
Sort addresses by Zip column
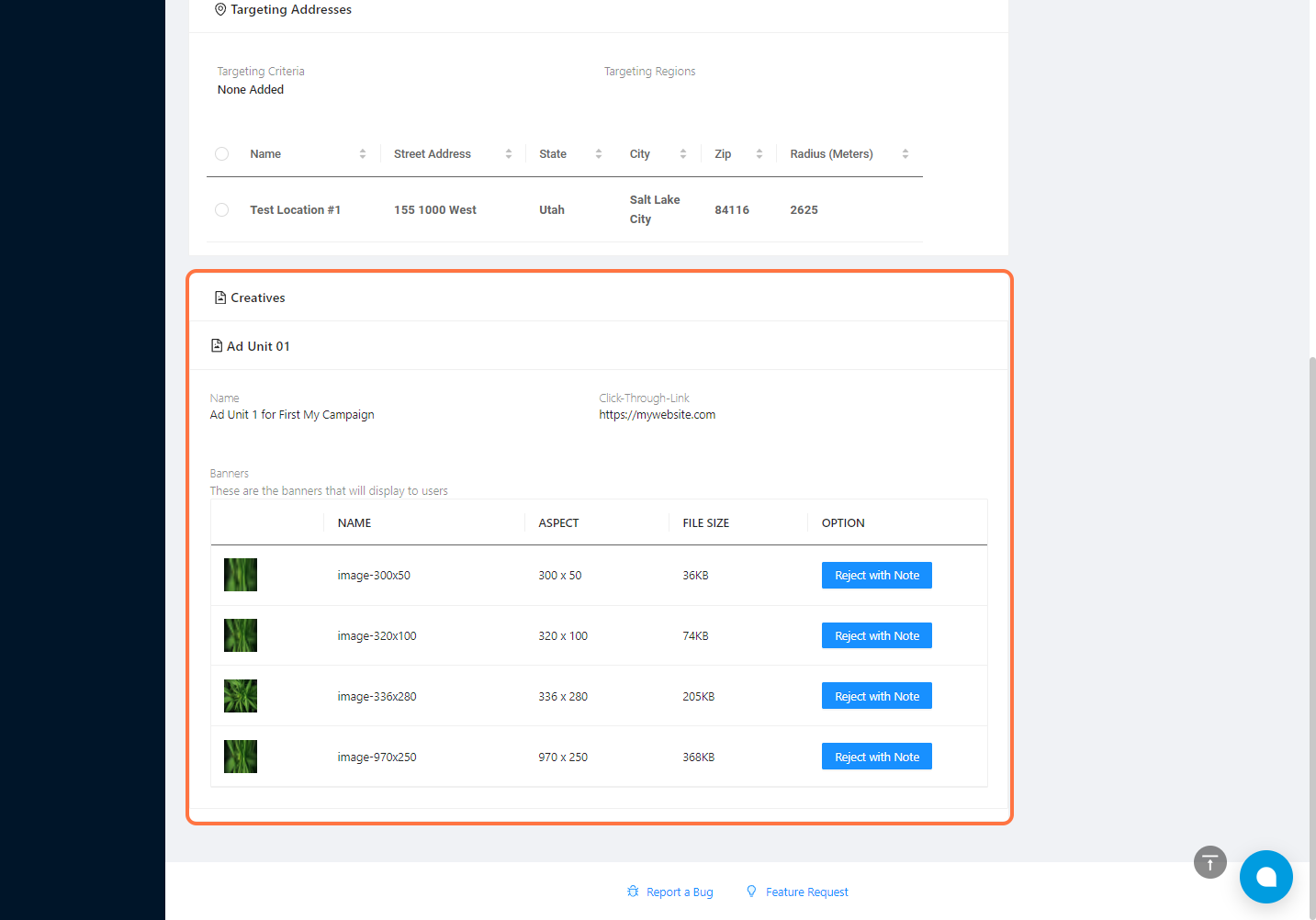point(759,154)
